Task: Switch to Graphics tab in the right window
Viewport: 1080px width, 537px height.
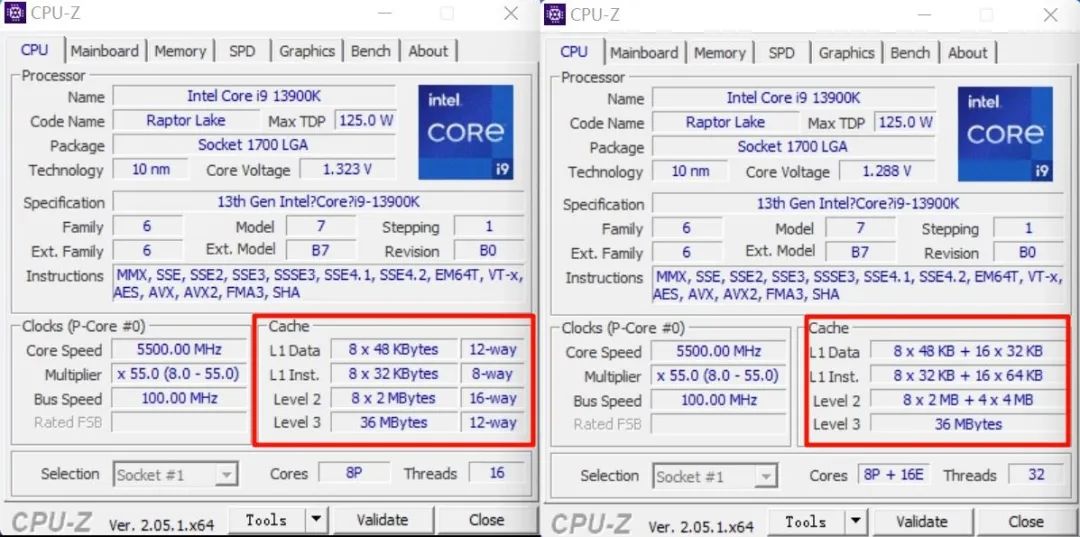Action: pyautogui.click(x=846, y=53)
